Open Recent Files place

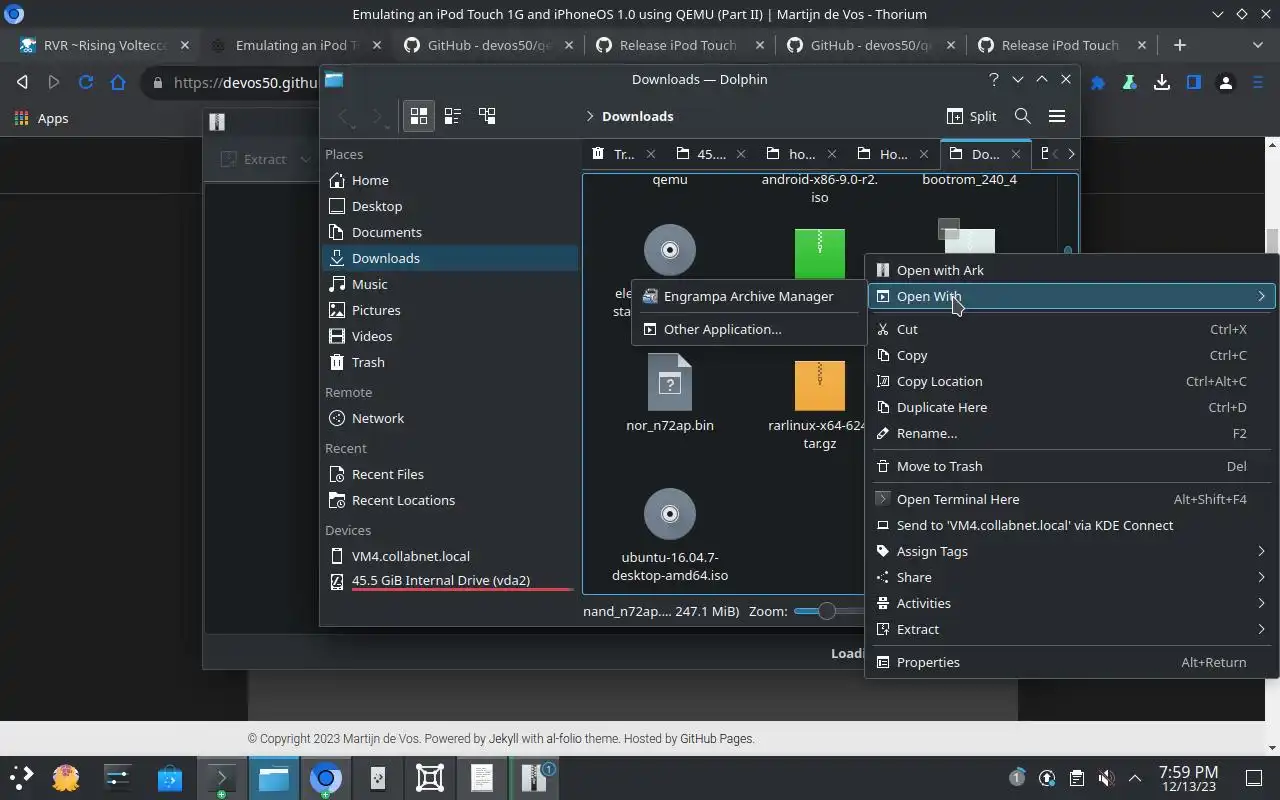click(450, 474)
